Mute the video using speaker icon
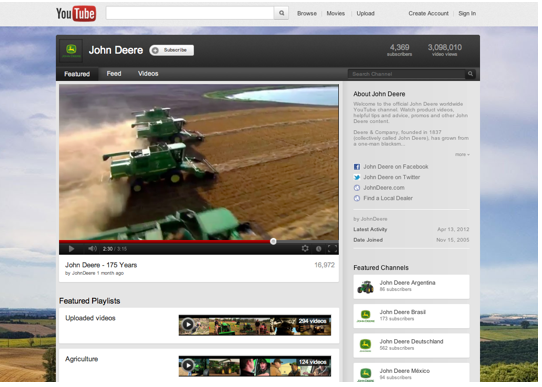The width and height of the screenshot is (542, 387). pos(92,249)
